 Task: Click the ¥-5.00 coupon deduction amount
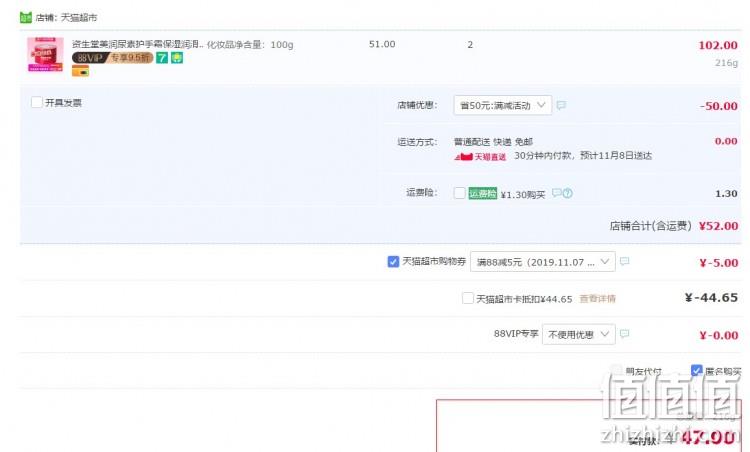click(718, 263)
